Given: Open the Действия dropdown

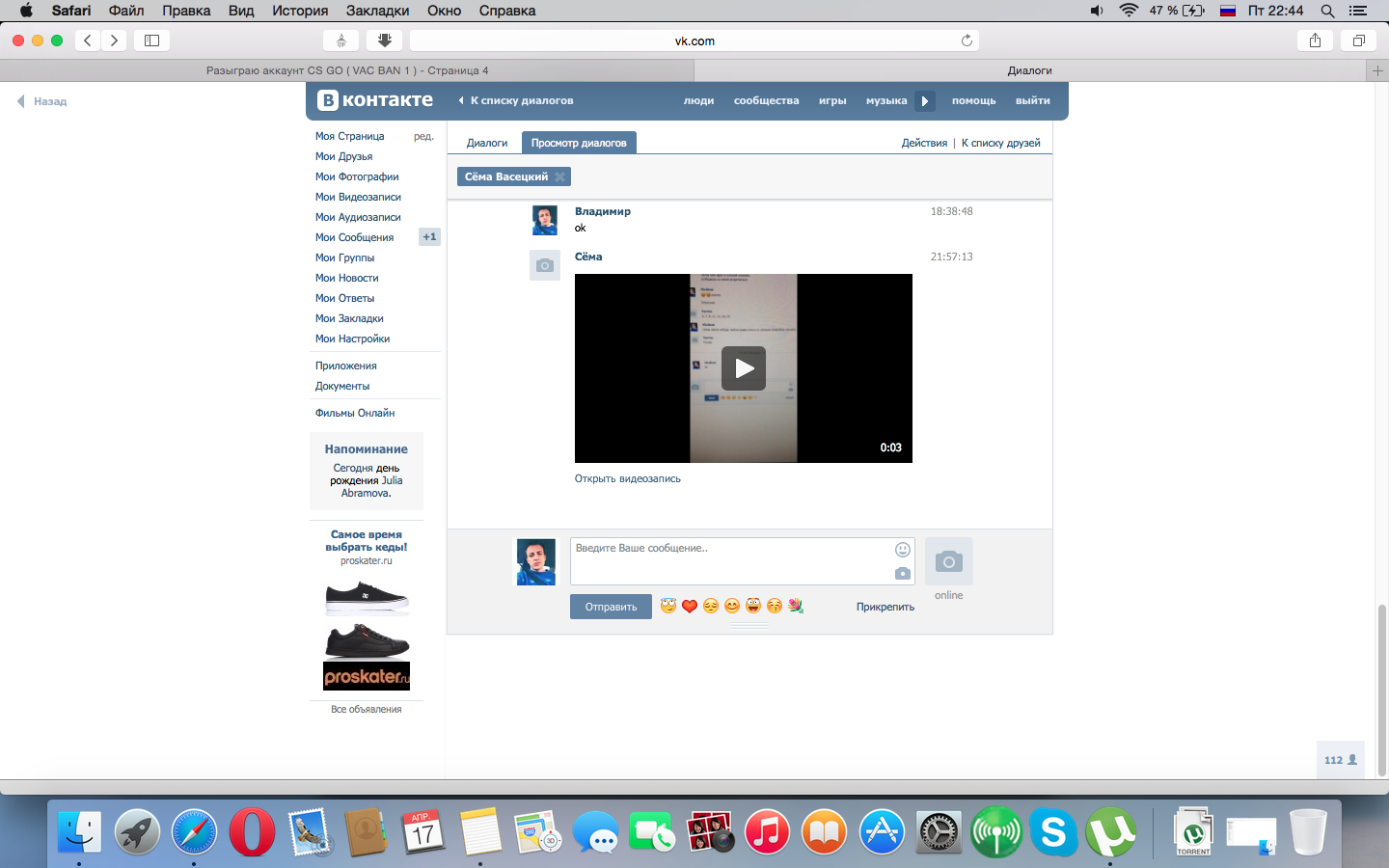Looking at the screenshot, I should [924, 143].
